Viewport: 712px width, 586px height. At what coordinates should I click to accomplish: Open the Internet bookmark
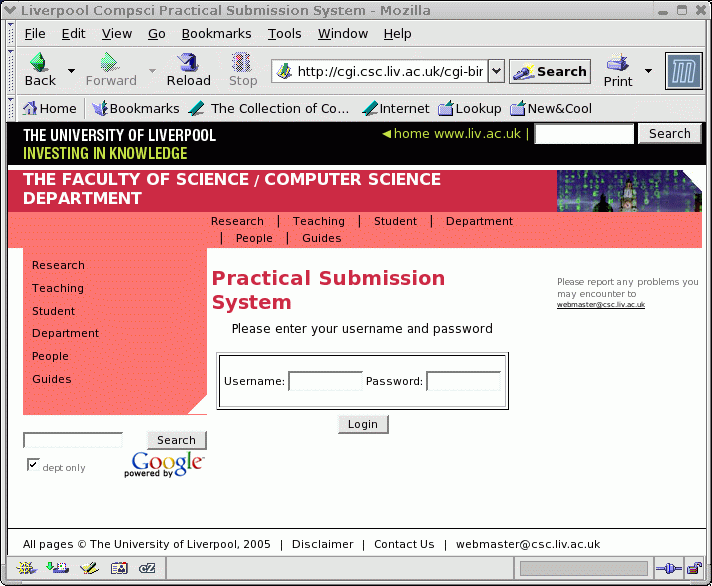(x=396, y=108)
